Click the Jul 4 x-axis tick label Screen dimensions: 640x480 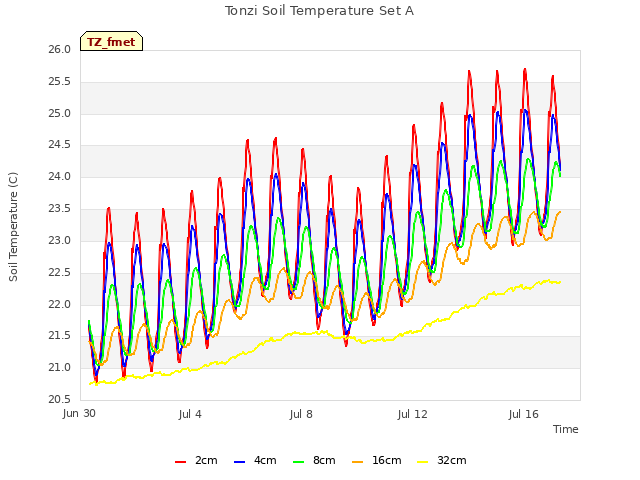coord(190,414)
